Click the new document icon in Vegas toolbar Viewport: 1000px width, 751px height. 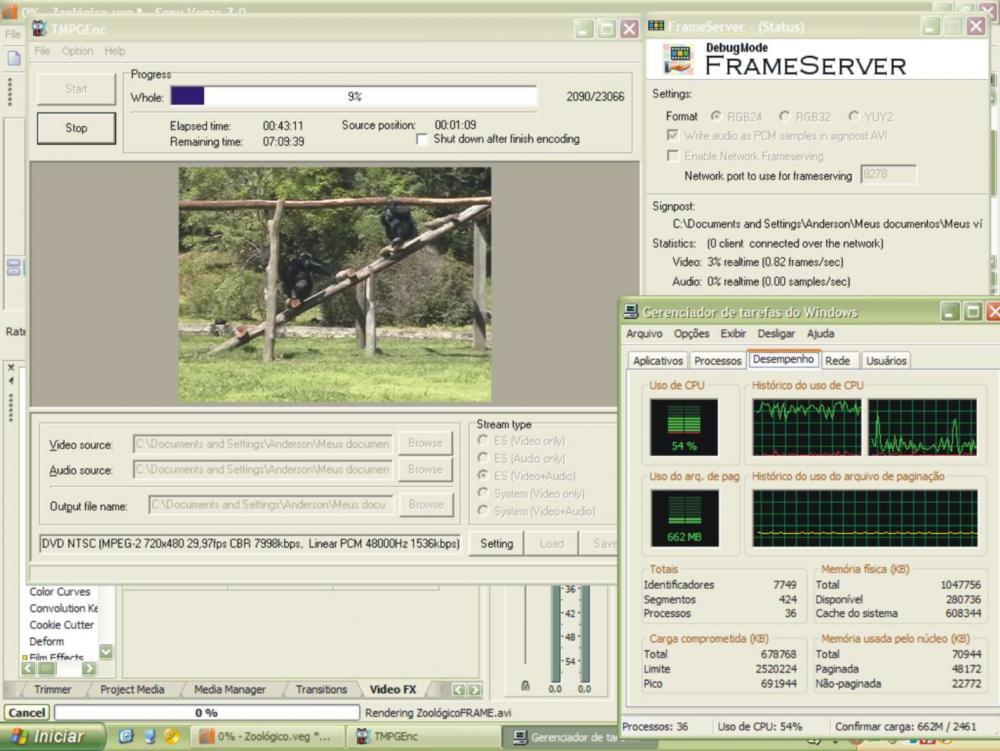14,58
